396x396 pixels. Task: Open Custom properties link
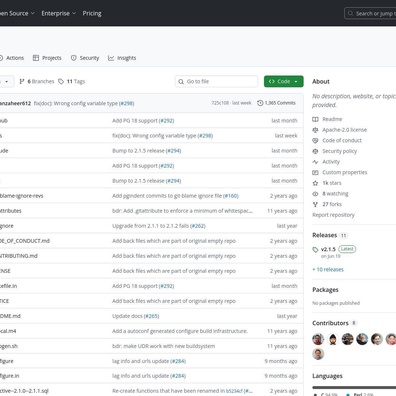click(x=345, y=172)
